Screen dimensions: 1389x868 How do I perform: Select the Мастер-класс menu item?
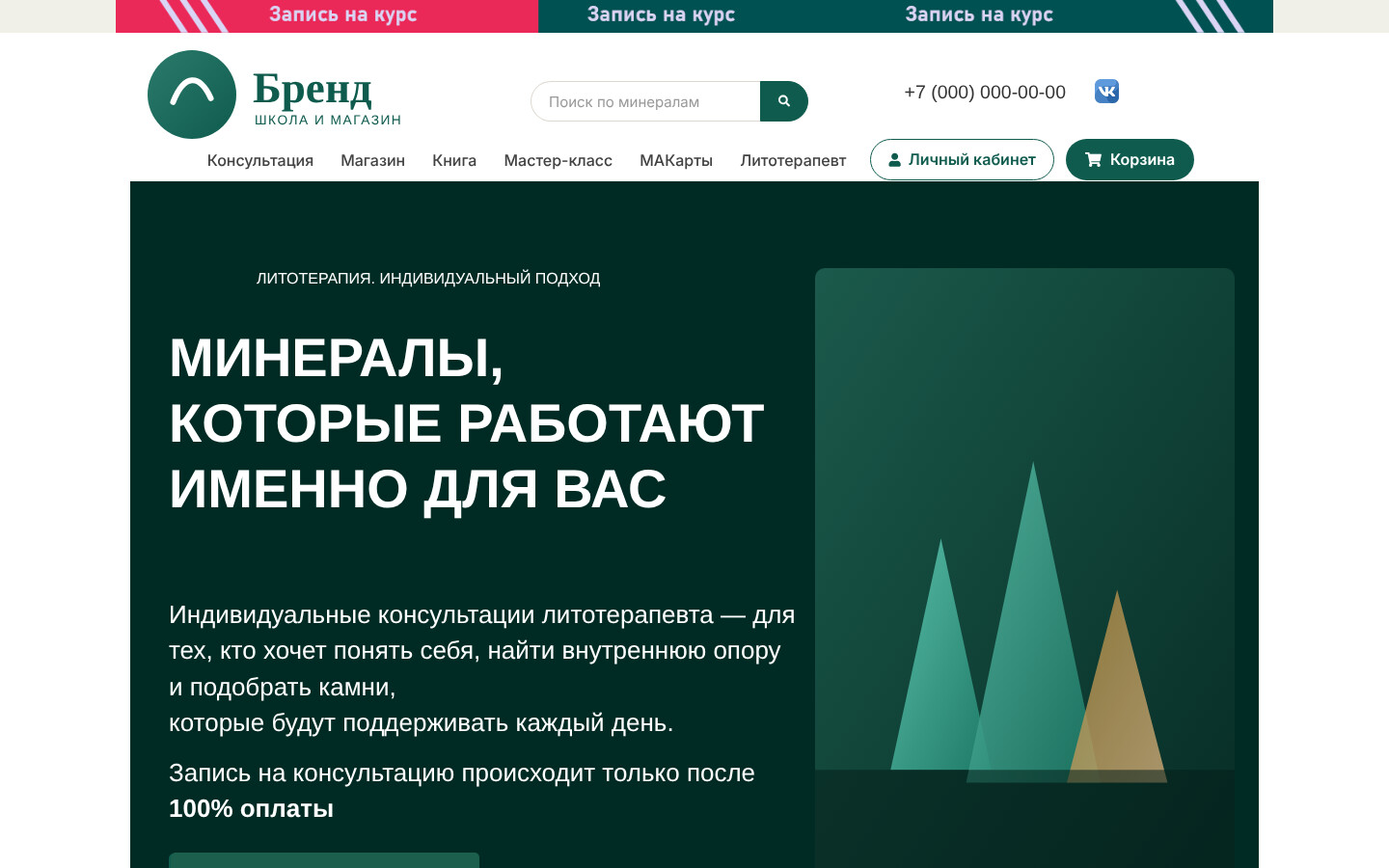coord(558,160)
